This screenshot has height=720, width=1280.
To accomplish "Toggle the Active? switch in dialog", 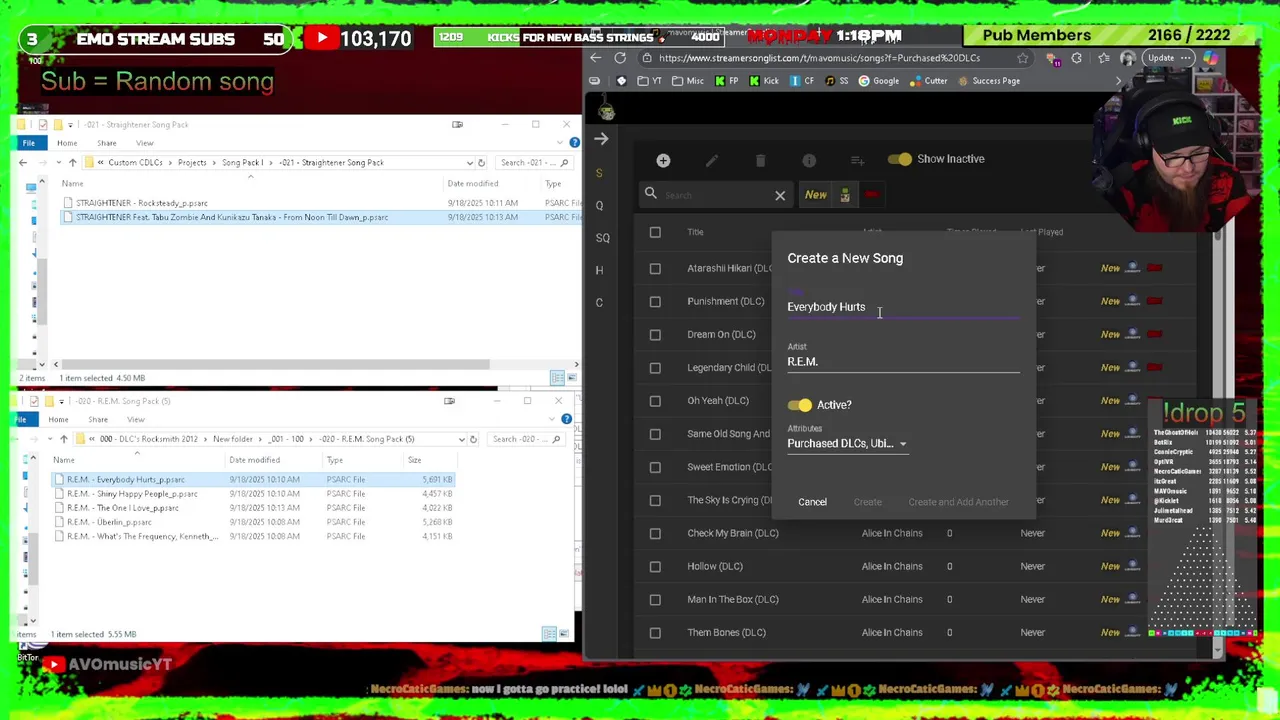I will pyautogui.click(x=799, y=405).
